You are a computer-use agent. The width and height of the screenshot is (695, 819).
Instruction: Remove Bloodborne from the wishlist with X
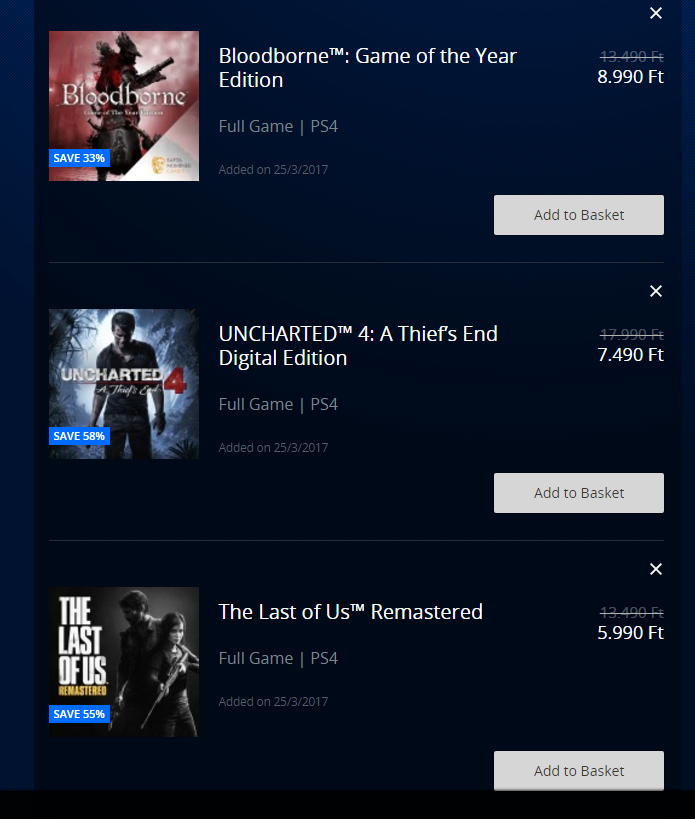tap(656, 13)
